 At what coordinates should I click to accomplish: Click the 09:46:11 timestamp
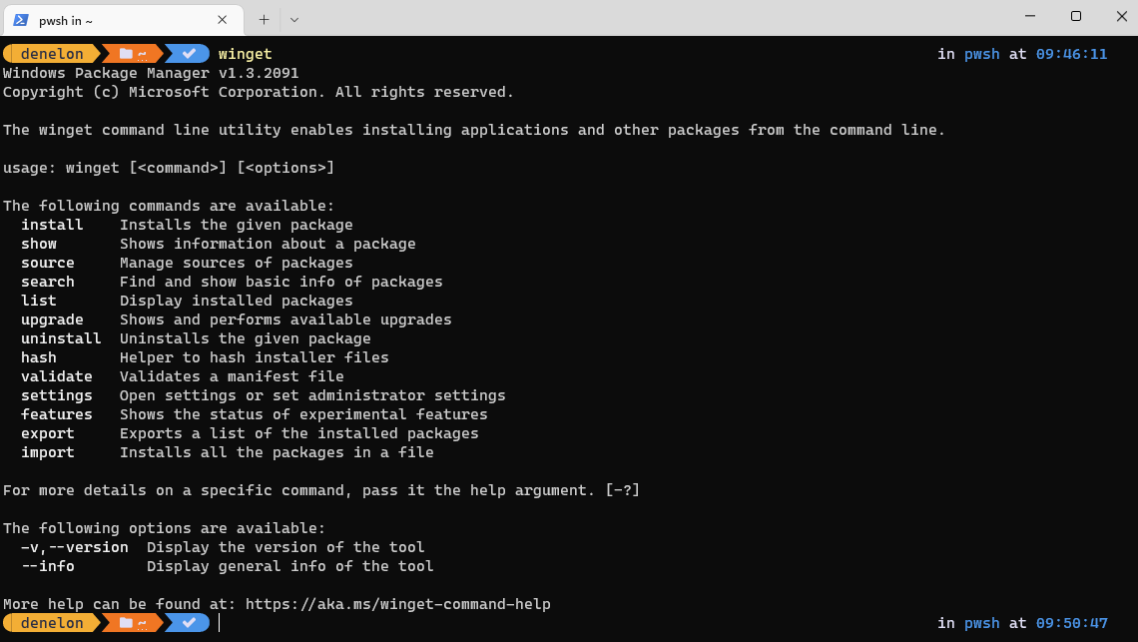1071,54
